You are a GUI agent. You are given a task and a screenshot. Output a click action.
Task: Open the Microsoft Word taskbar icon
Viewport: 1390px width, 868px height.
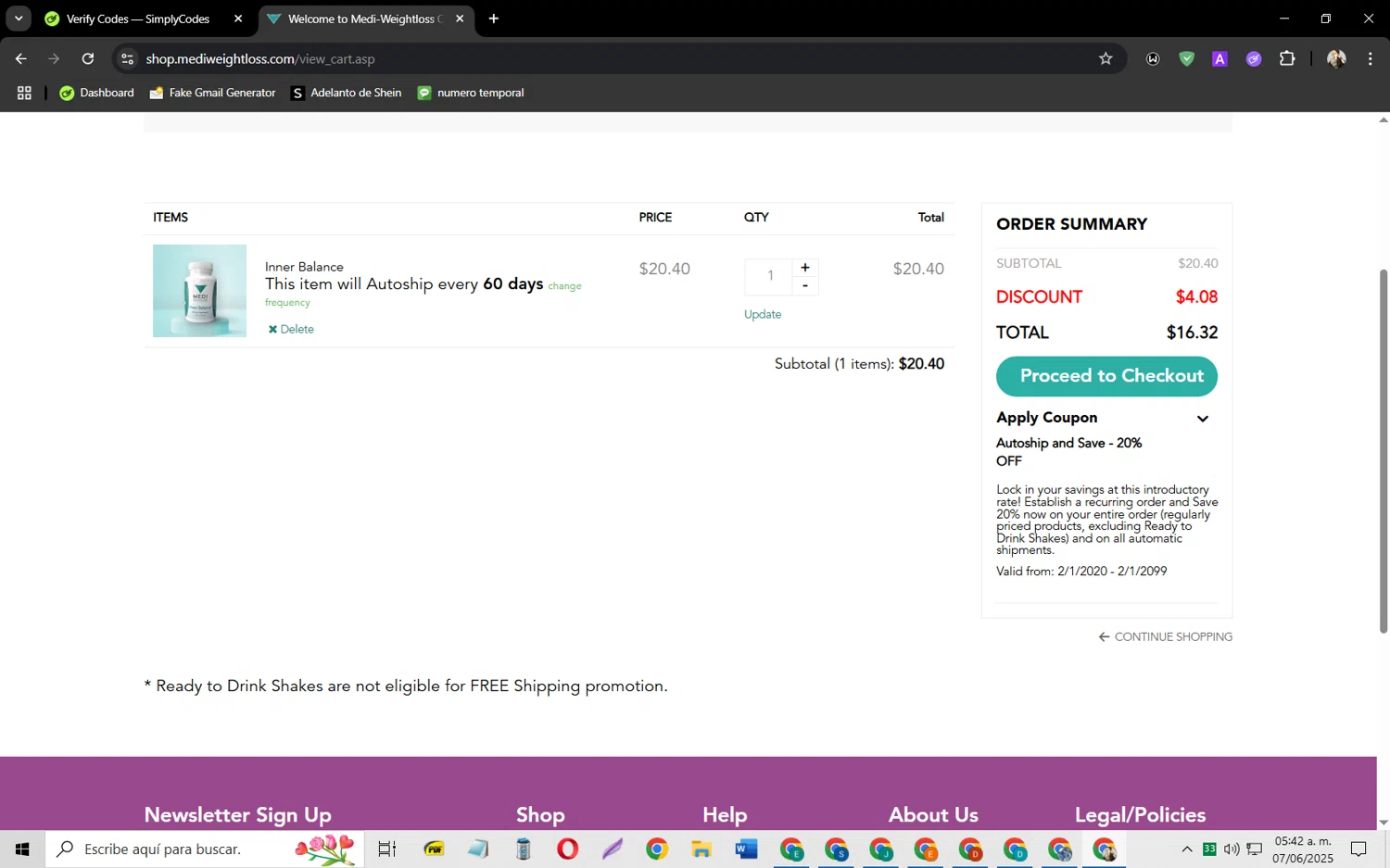click(x=746, y=849)
